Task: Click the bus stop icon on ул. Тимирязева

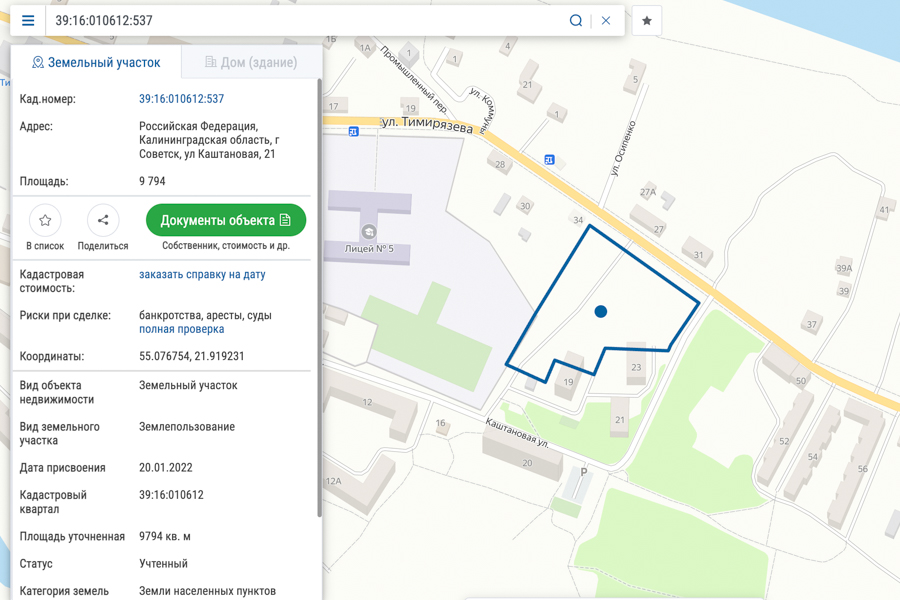Action: point(354,131)
